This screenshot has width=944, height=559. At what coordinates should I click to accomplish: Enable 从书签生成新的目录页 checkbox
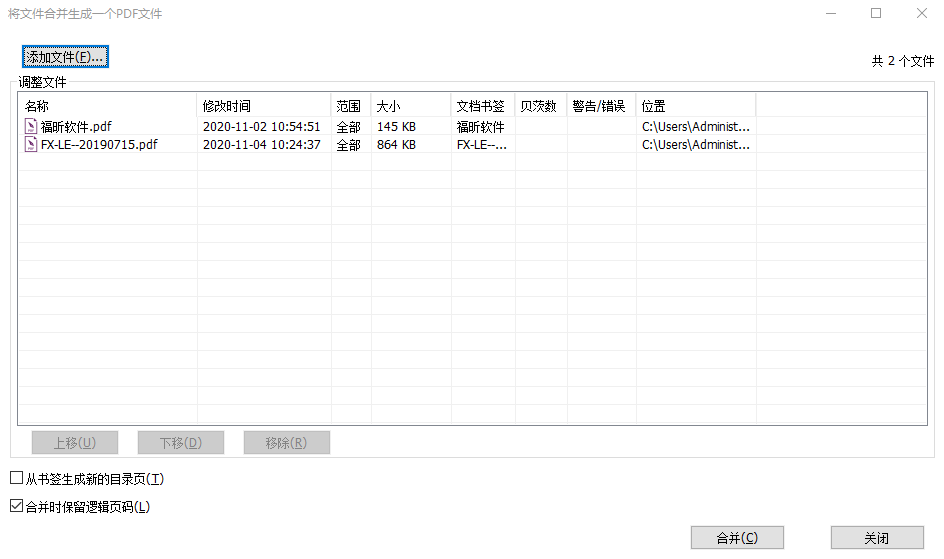pyautogui.click(x=16, y=479)
